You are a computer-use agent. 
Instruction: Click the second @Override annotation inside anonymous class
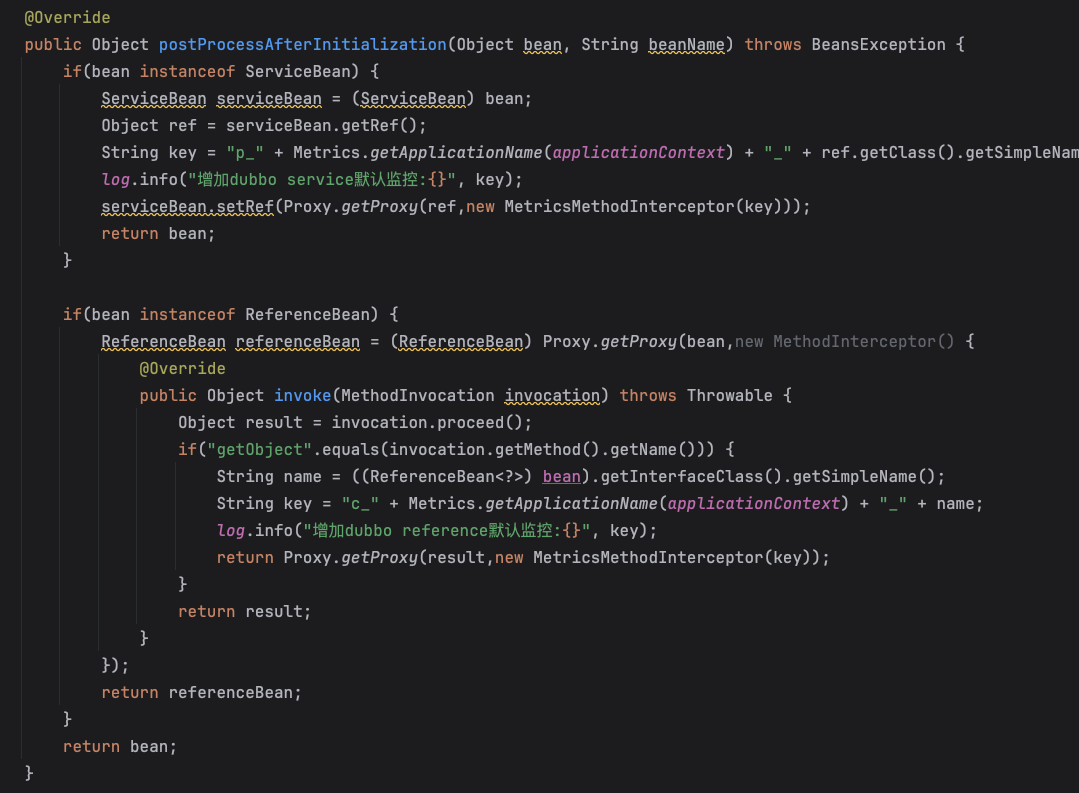(x=182, y=369)
